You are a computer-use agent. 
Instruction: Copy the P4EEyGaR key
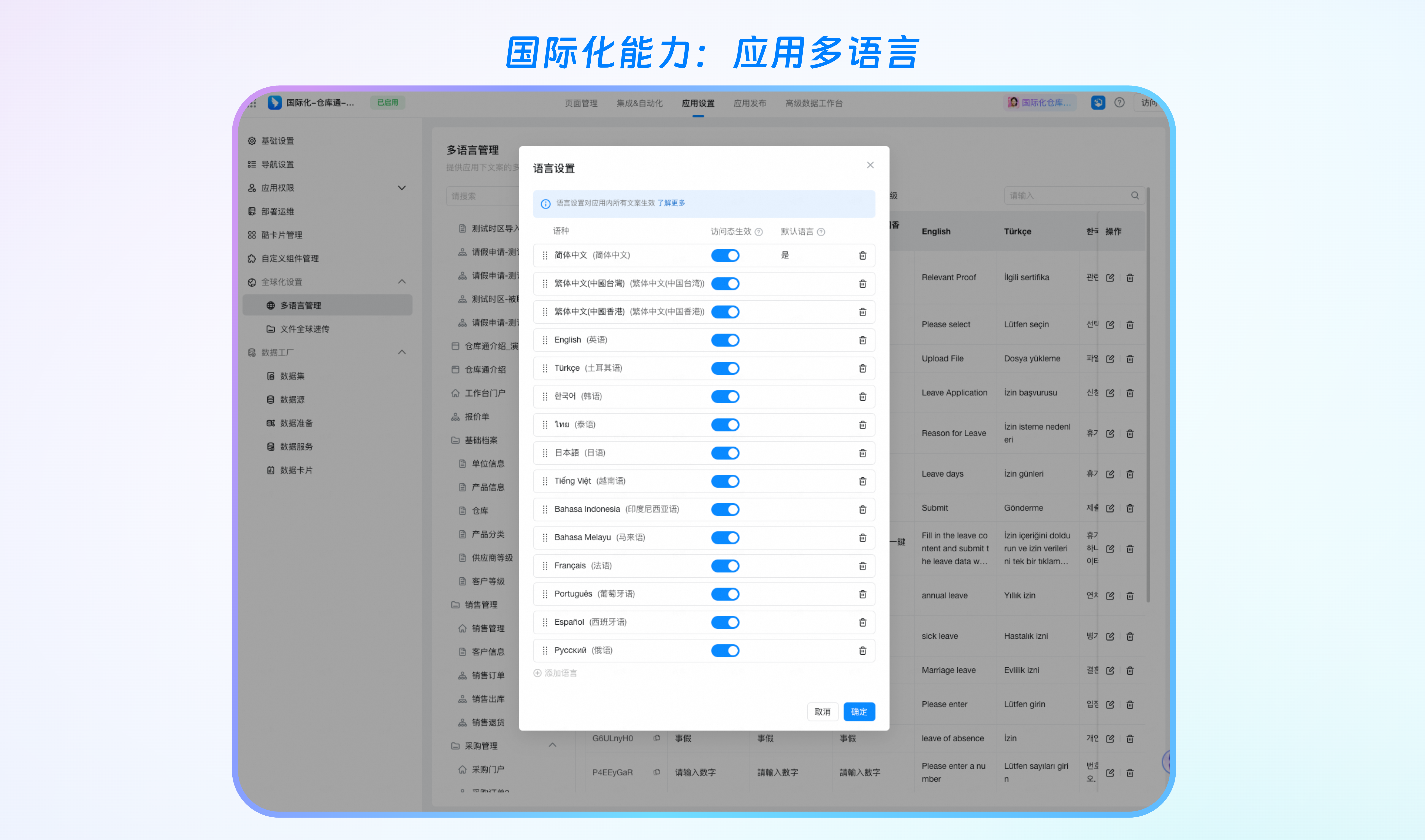(x=656, y=772)
